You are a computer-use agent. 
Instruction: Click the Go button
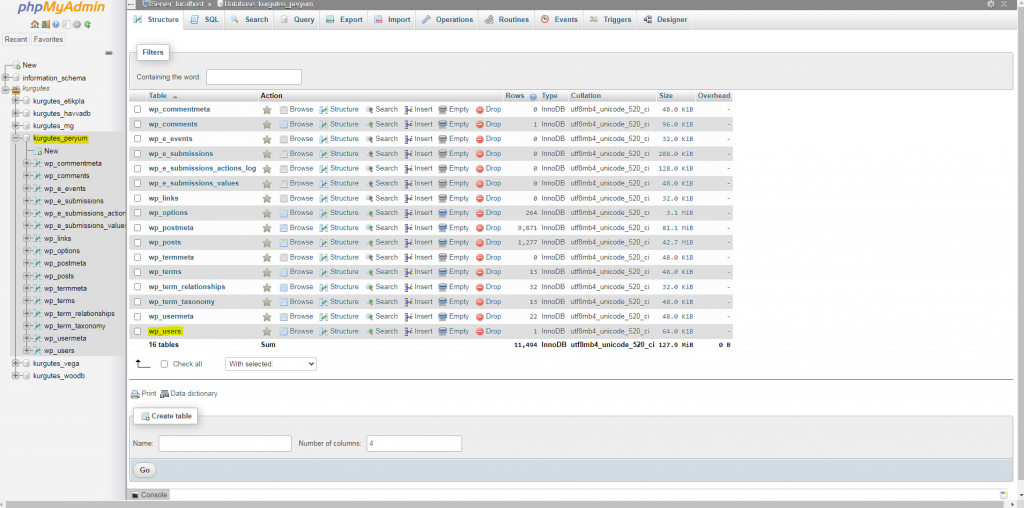(144, 470)
